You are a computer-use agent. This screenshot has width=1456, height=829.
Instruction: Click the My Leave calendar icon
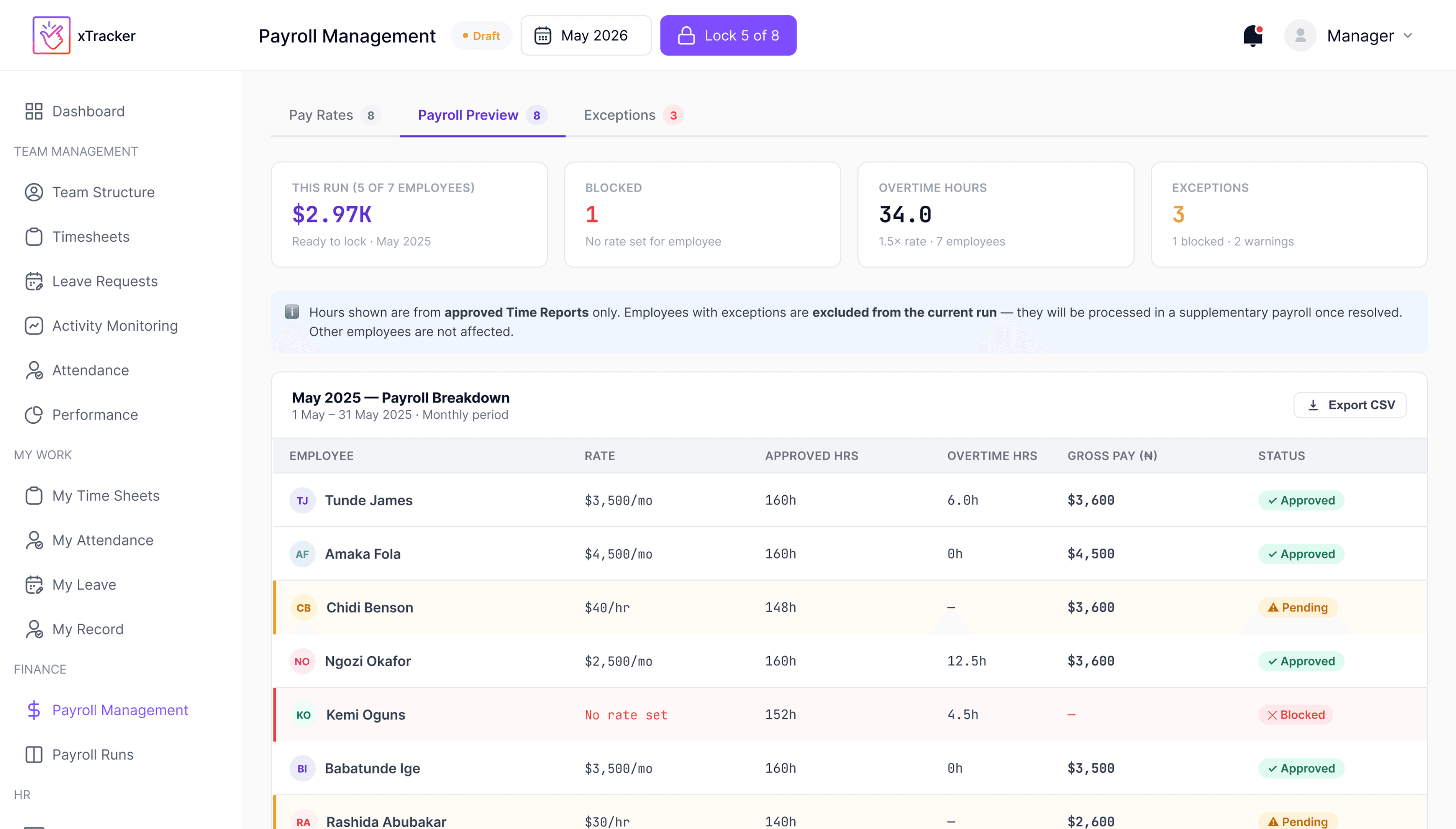click(34, 585)
